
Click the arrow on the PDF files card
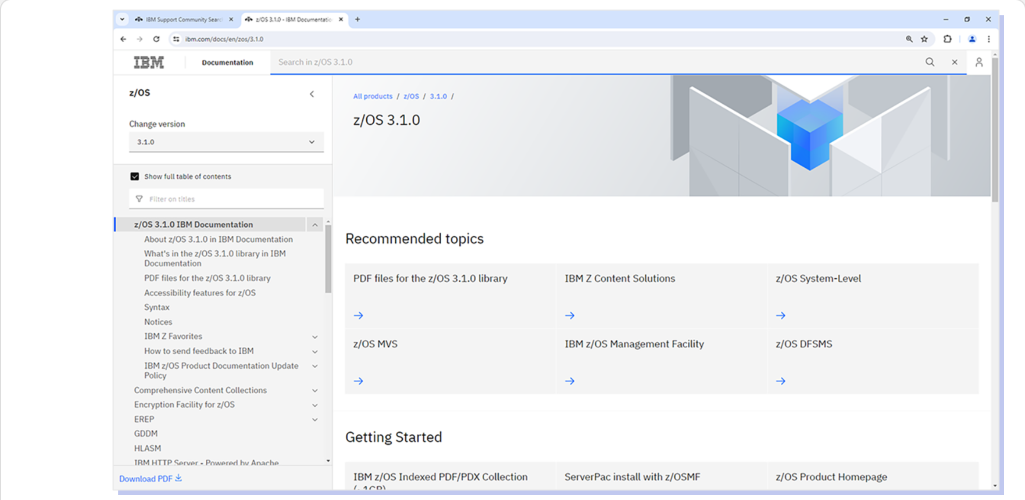point(358,315)
